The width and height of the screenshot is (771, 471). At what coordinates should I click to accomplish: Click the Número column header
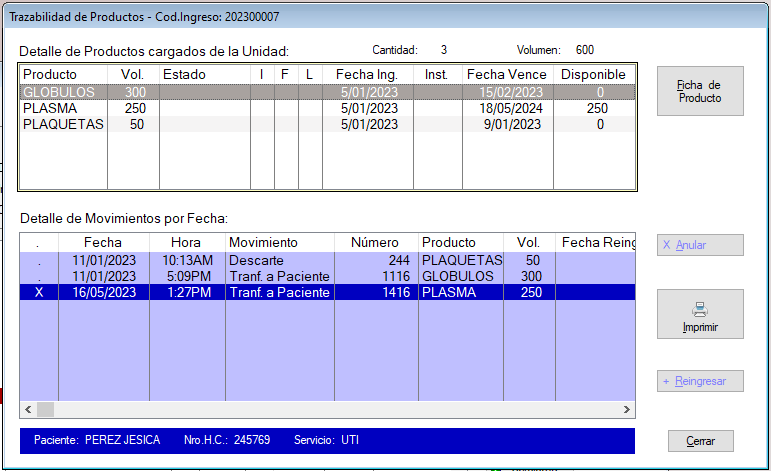(376, 243)
